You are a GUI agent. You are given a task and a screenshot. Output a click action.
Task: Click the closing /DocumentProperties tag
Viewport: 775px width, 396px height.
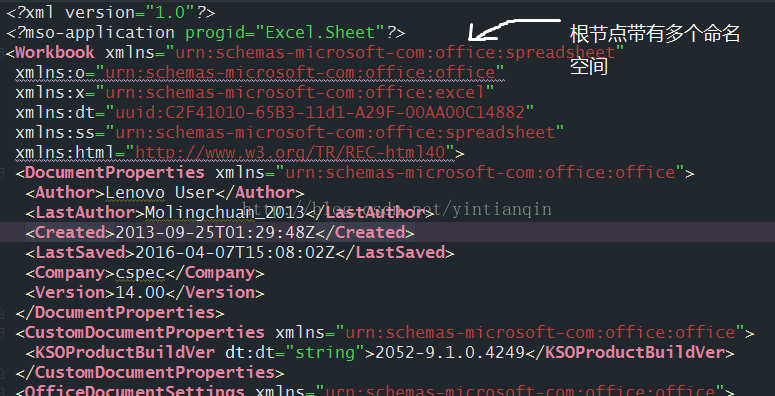(x=120, y=312)
